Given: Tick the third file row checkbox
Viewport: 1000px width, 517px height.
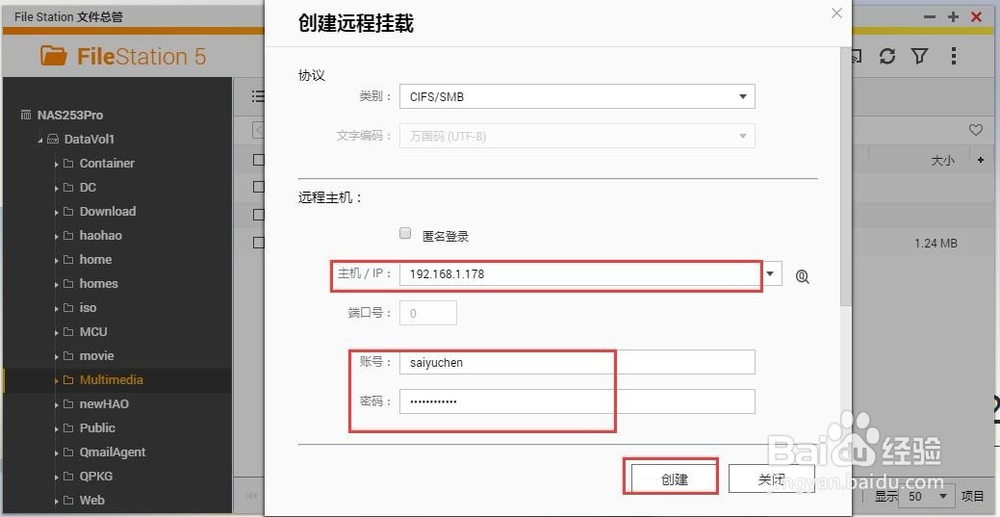Looking at the screenshot, I should pos(258,214).
